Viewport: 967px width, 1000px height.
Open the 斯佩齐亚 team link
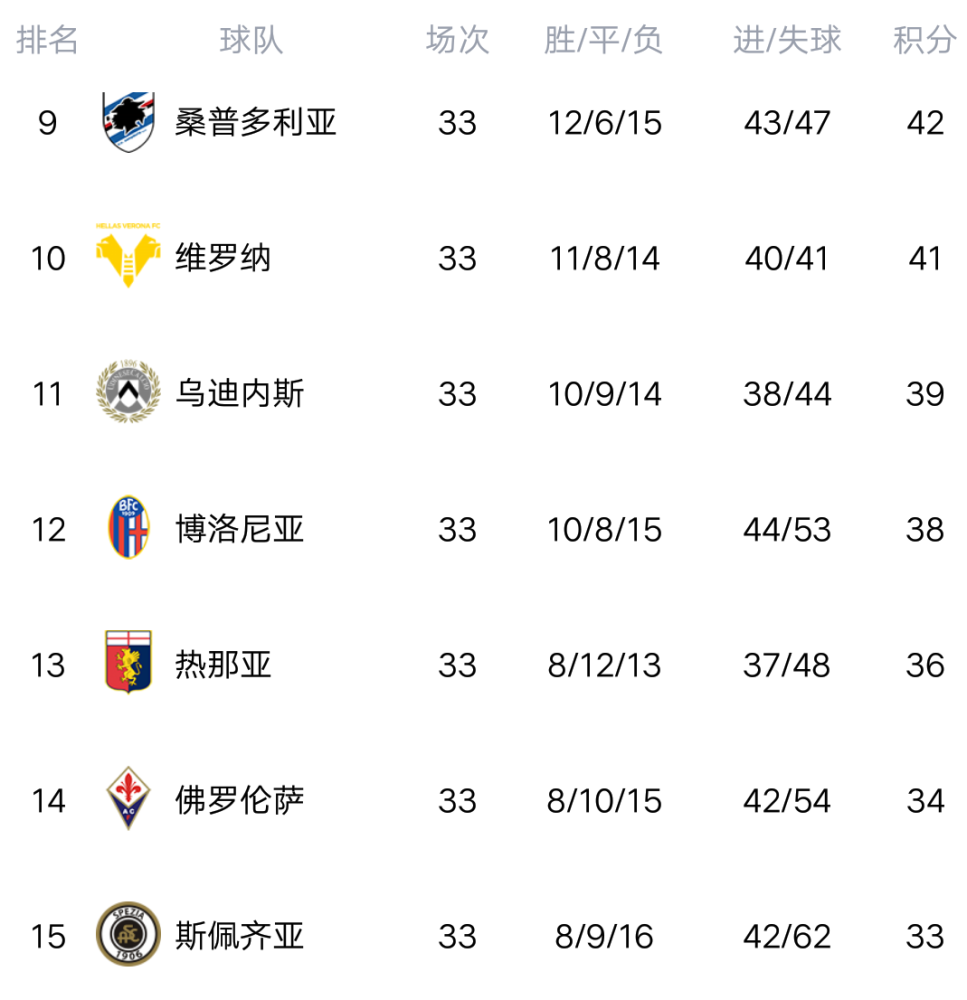click(x=239, y=936)
